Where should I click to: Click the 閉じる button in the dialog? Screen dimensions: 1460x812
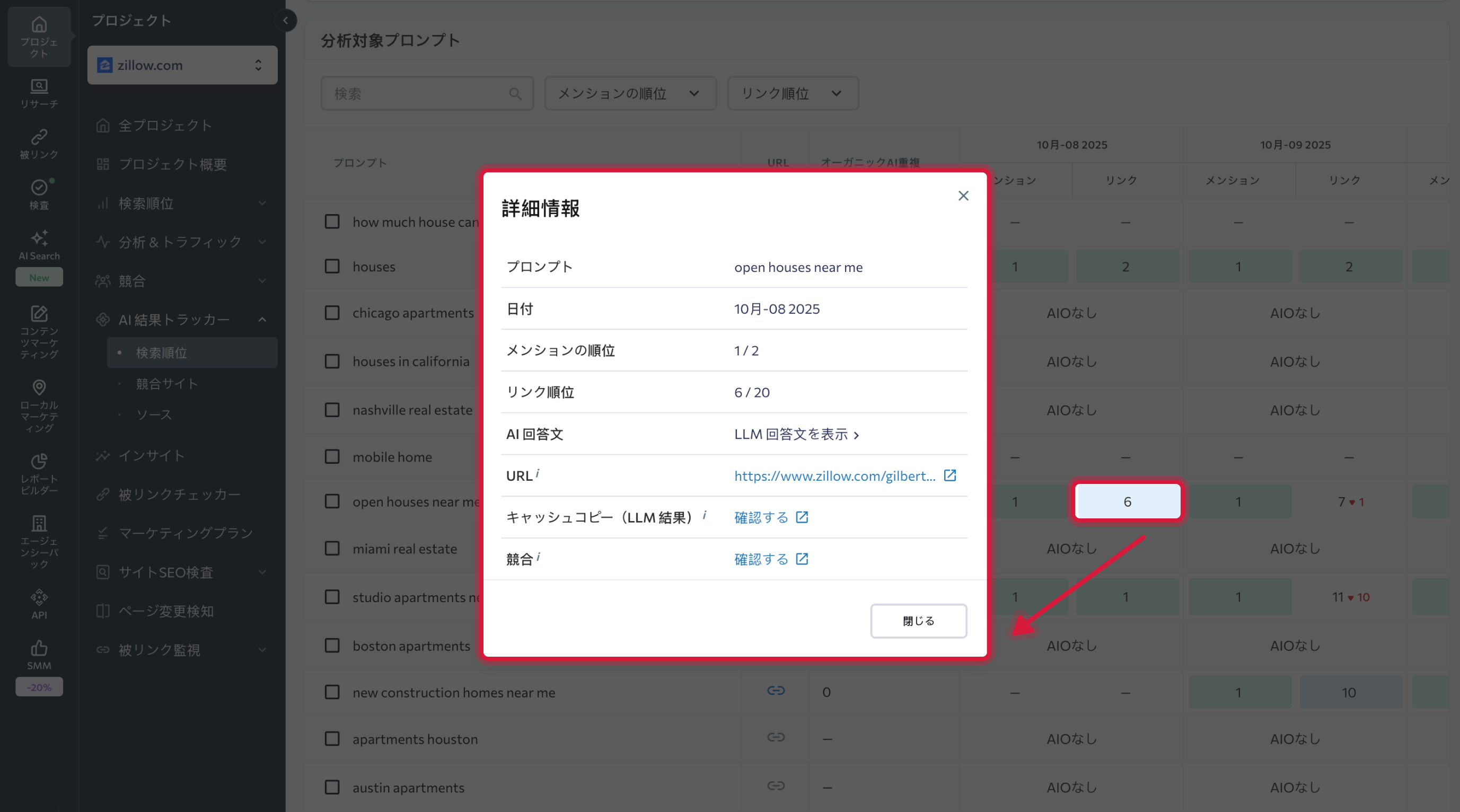point(918,621)
